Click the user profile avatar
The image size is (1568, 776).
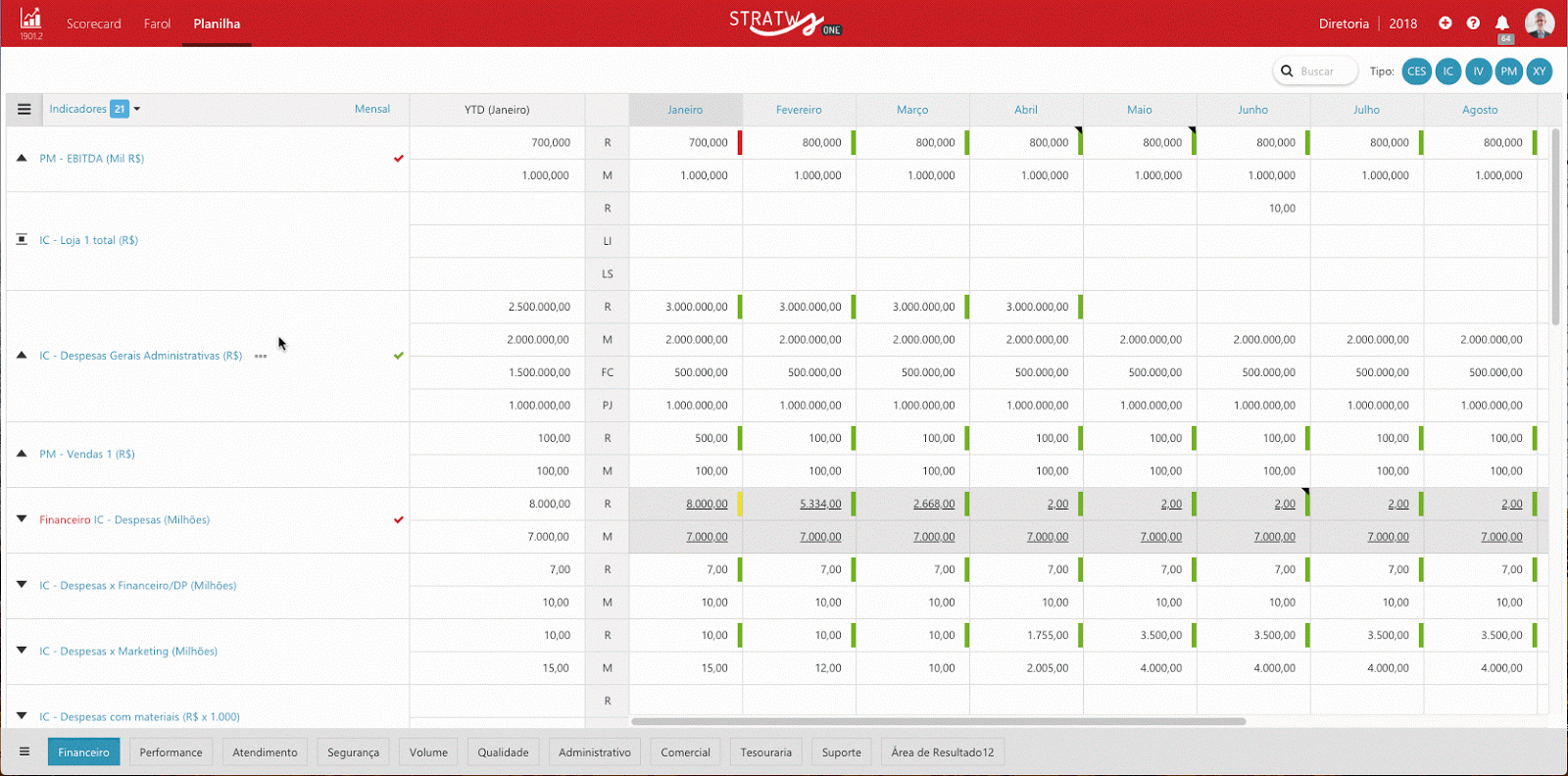[x=1540, y=24]
